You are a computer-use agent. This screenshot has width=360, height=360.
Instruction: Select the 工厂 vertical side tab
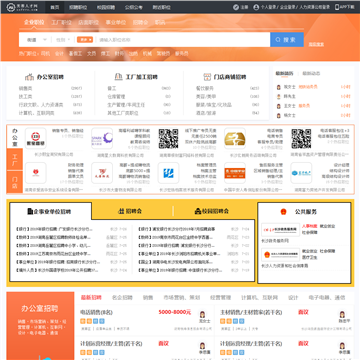point(15,159)
